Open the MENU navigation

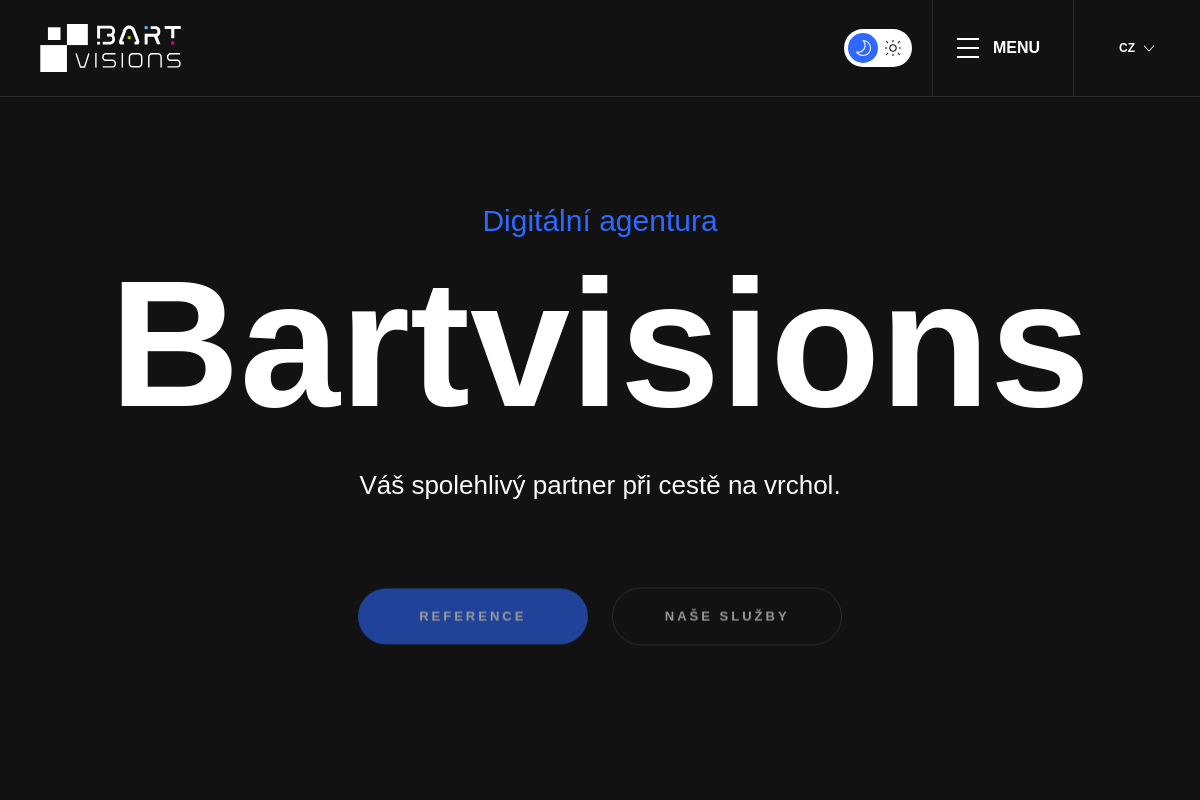coord(1015,47)
